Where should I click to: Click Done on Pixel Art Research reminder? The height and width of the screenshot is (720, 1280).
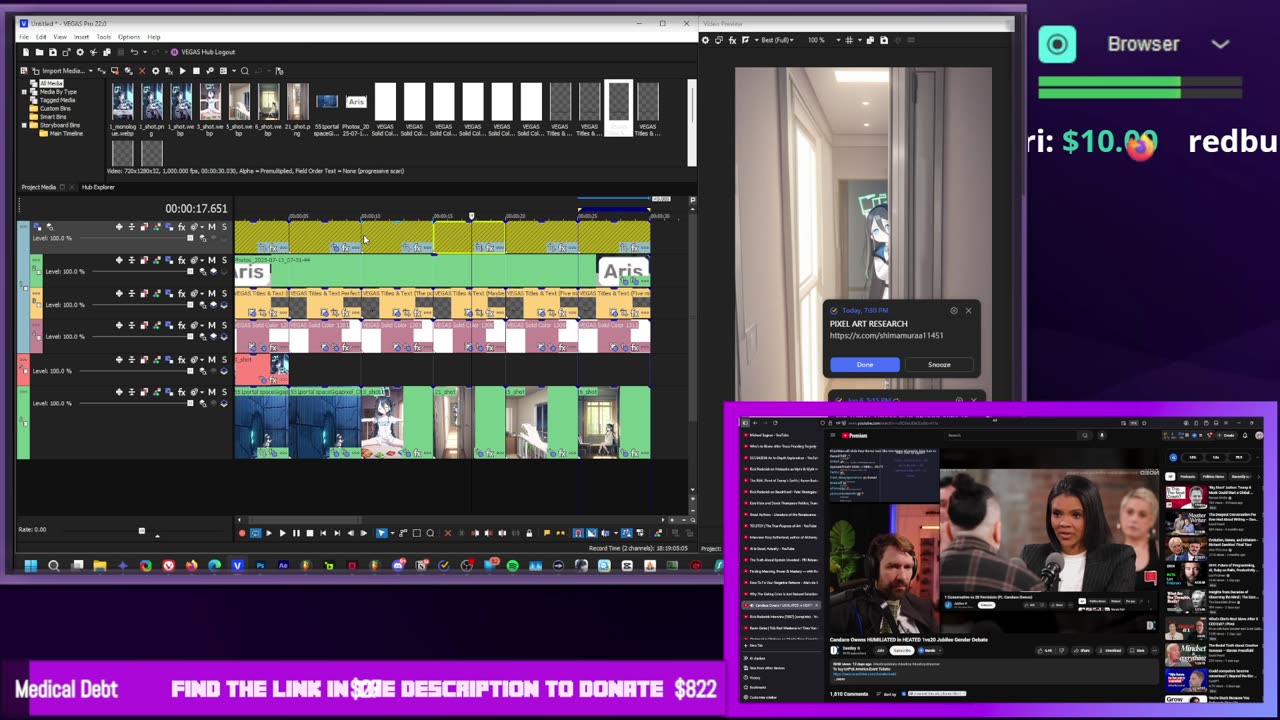pyautogui.click(x=864, y=365)
